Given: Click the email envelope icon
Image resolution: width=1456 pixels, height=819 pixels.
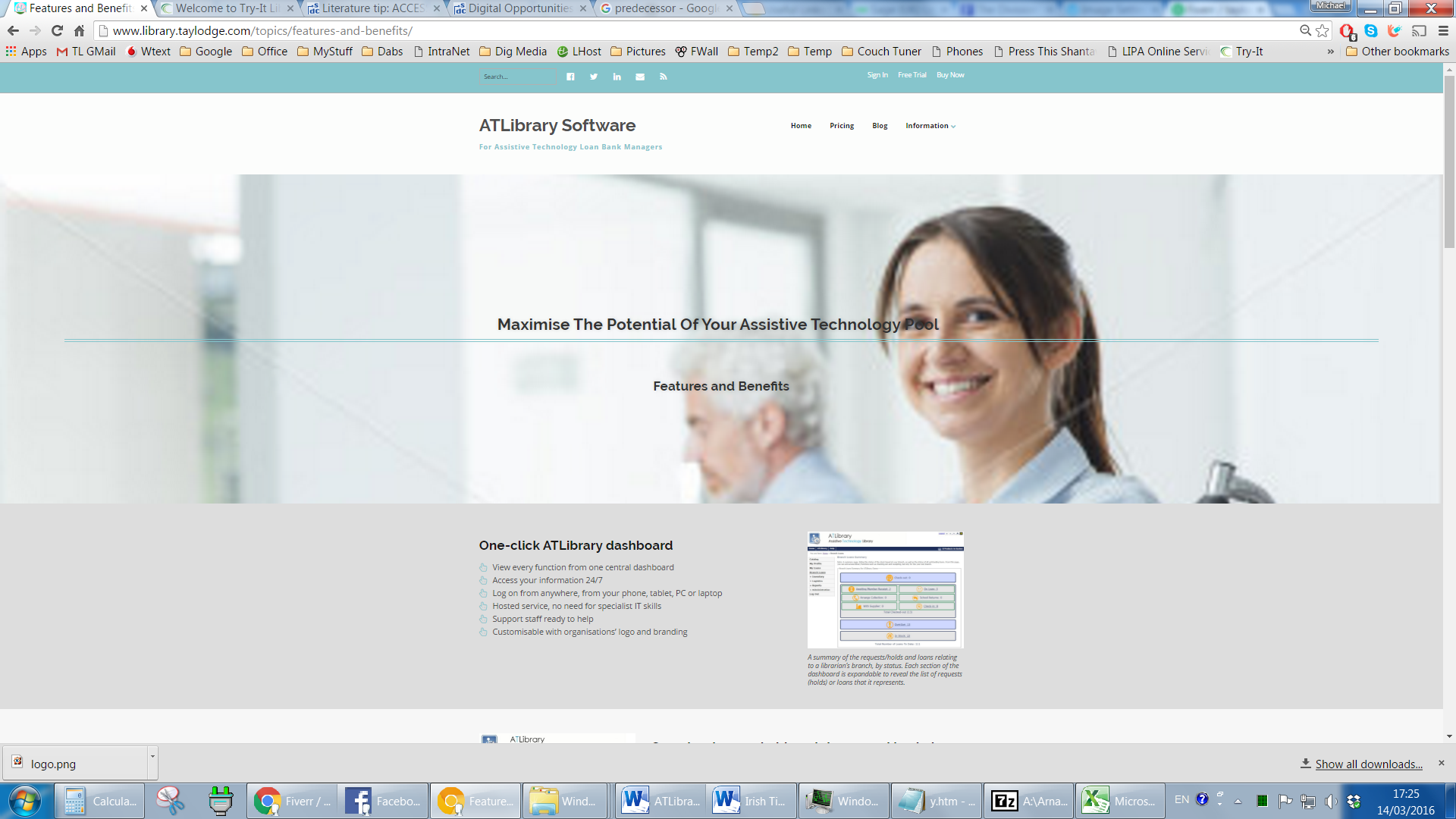Looking at the screenshot, I should [x=640, y=77].
